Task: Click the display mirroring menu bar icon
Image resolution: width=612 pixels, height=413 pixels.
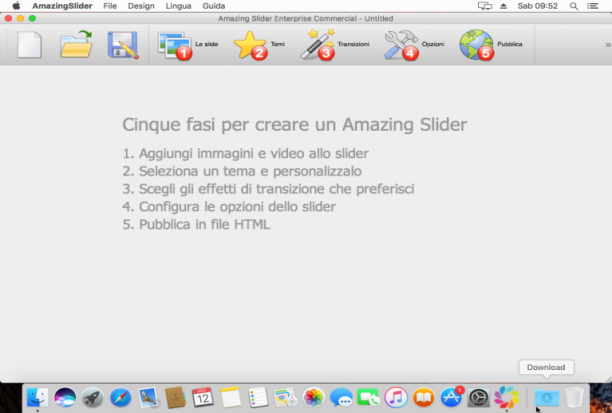Action: tap(484, 6)
